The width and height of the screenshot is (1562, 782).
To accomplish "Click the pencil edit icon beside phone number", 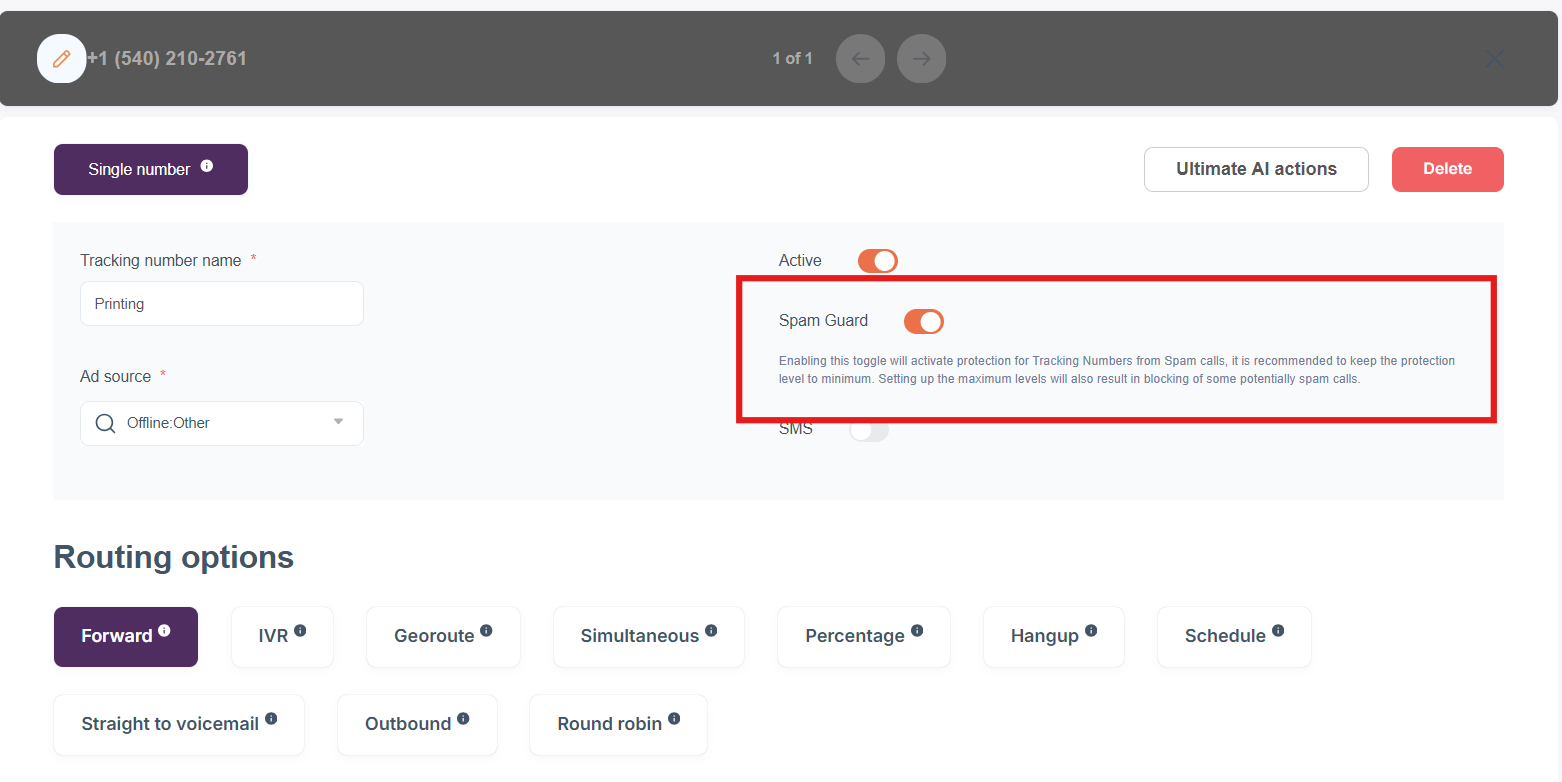I will (61, 59).
